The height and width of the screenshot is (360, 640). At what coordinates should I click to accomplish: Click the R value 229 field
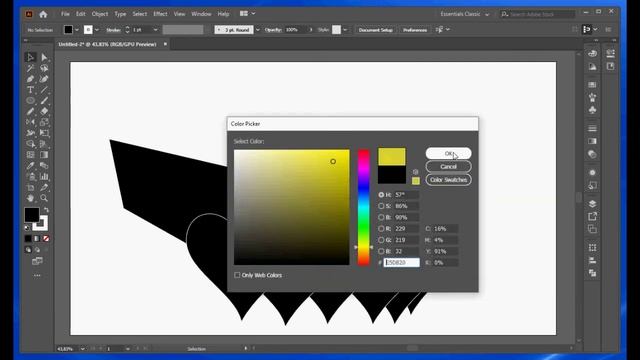coord(406,229)
